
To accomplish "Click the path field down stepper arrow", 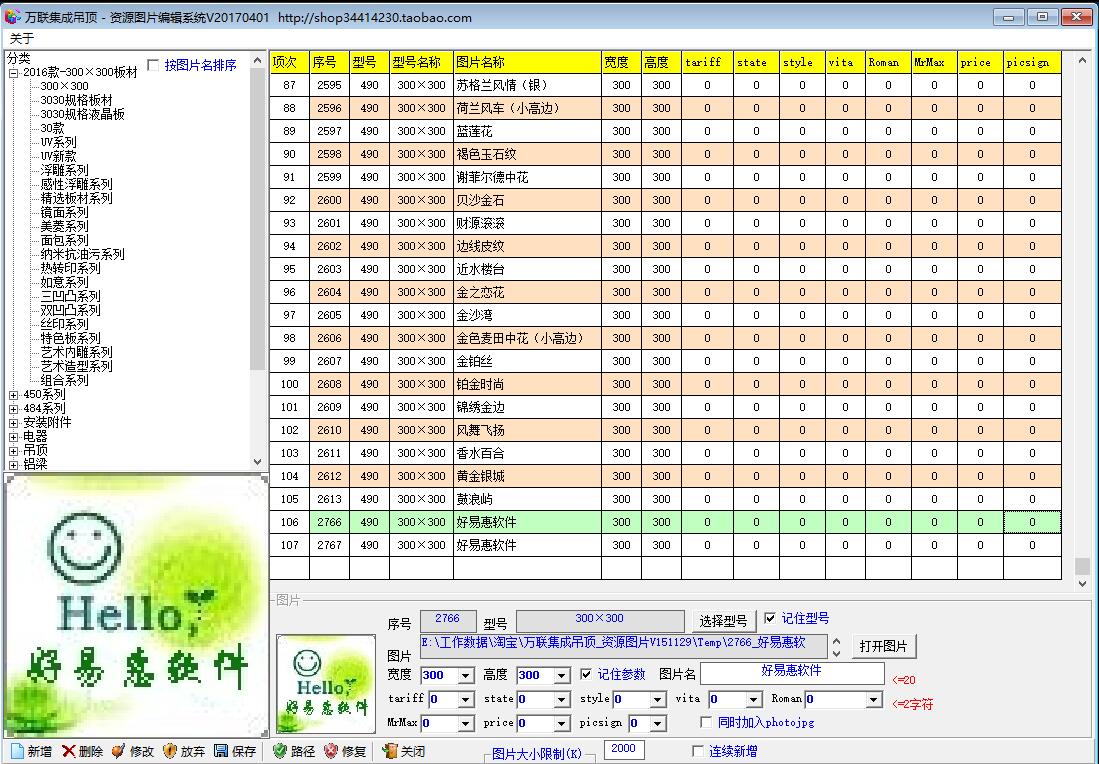I will pos(836,653).
